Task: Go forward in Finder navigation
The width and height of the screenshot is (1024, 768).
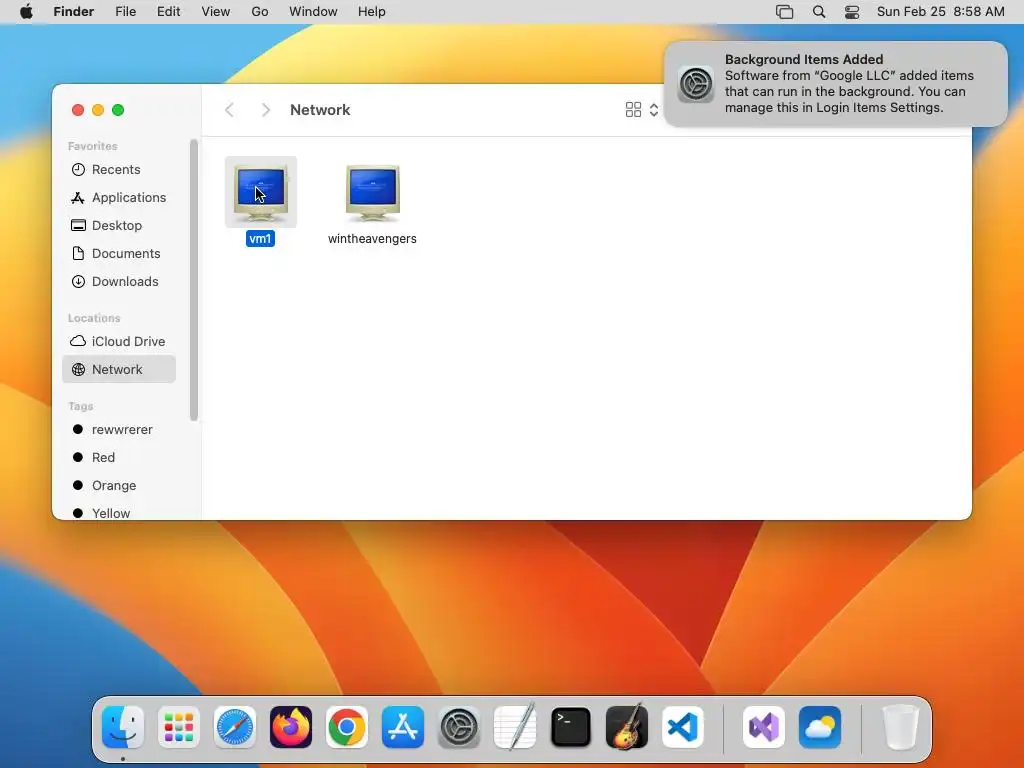Action: (265, 110)
